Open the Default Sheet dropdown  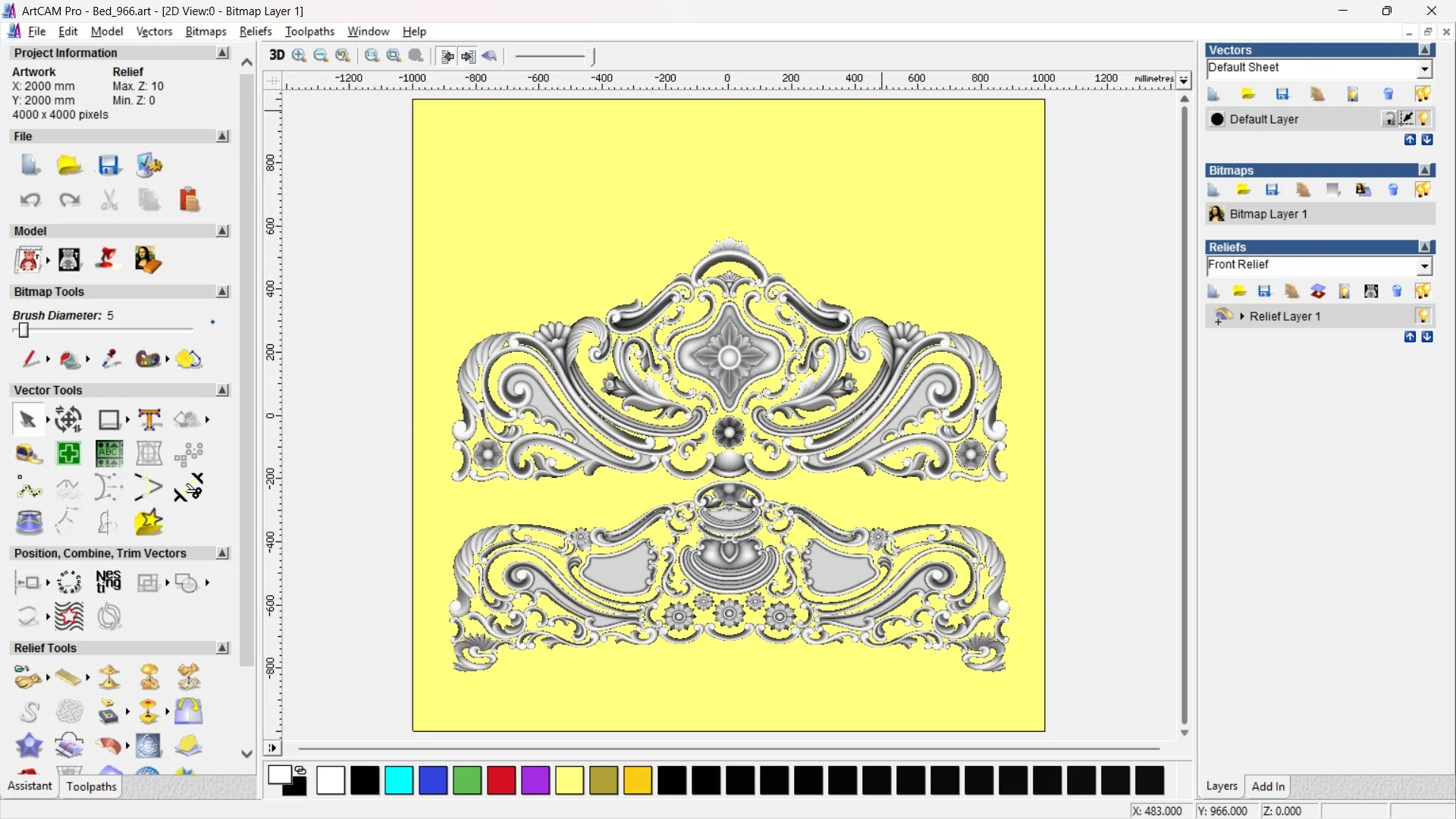[x=1424, y=69]
